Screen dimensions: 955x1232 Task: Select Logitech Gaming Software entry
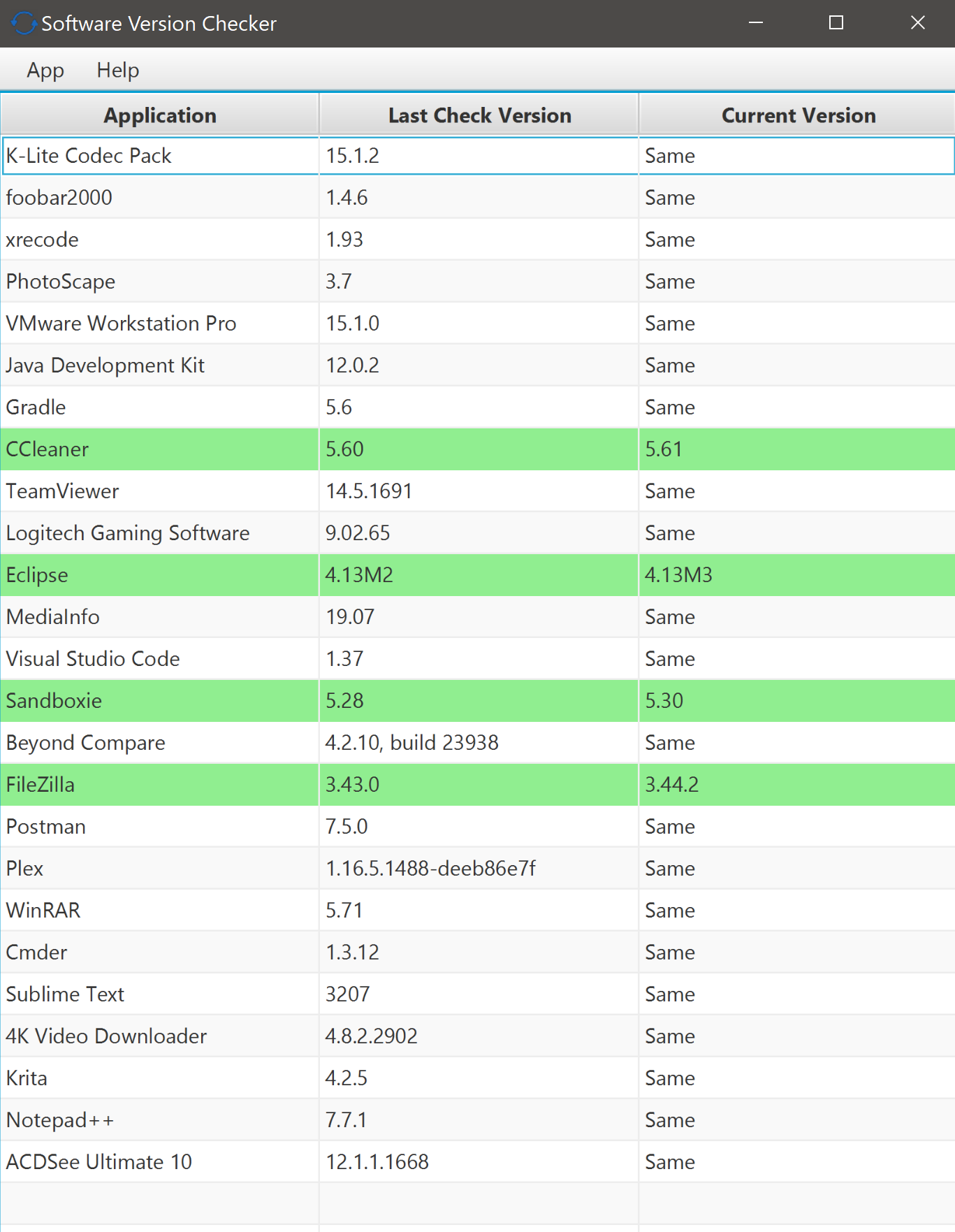pos(478,533)
